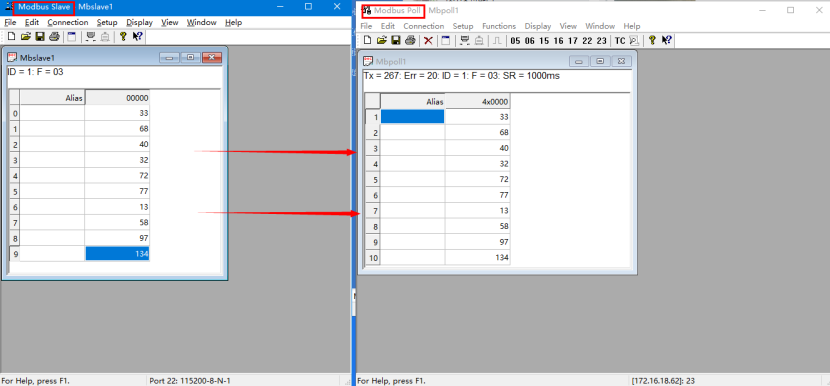830x386 pixels.
Task: Open the Connection menu in Modbus Poll
Action: 423,26
